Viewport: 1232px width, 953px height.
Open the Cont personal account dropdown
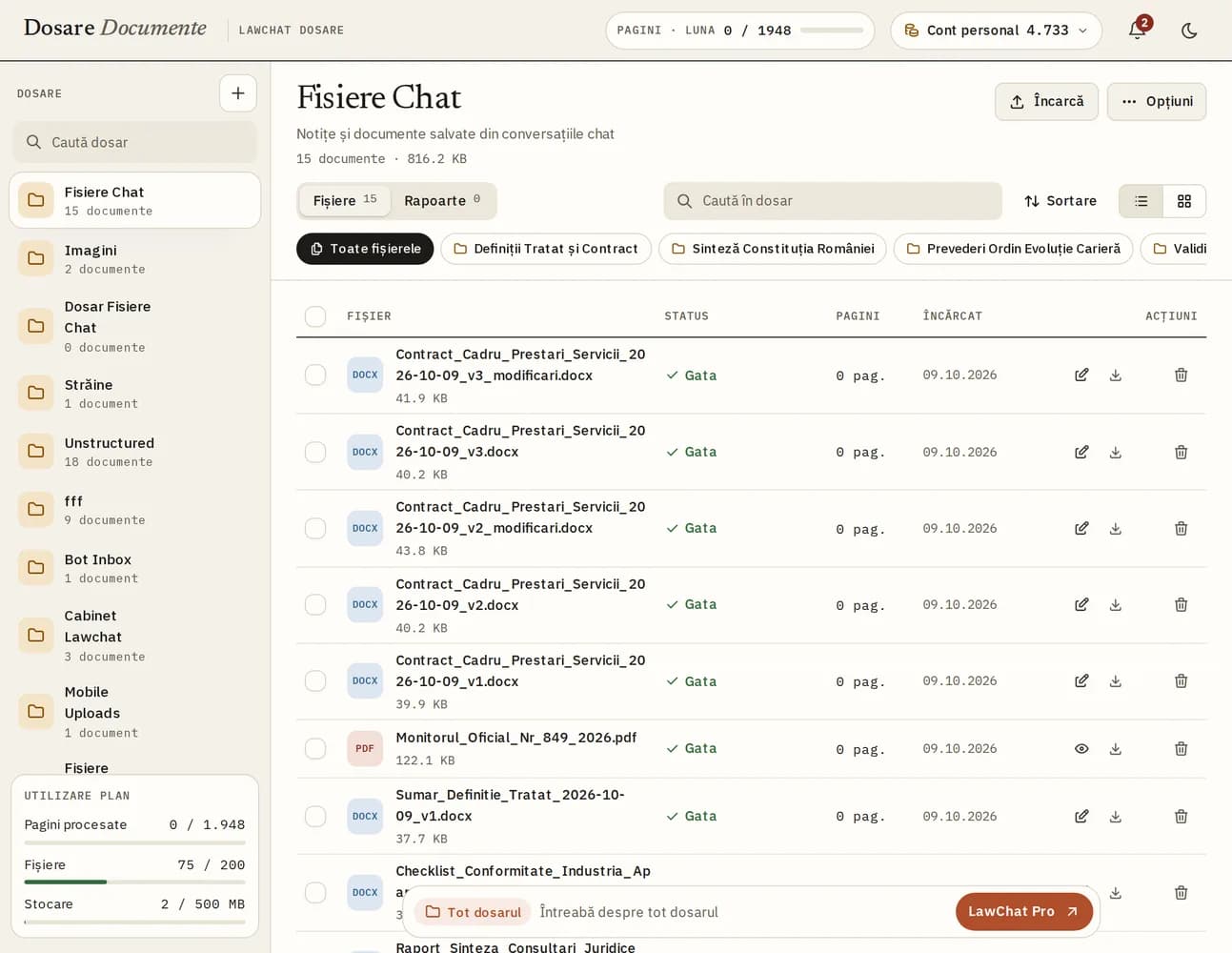[996, 30]
